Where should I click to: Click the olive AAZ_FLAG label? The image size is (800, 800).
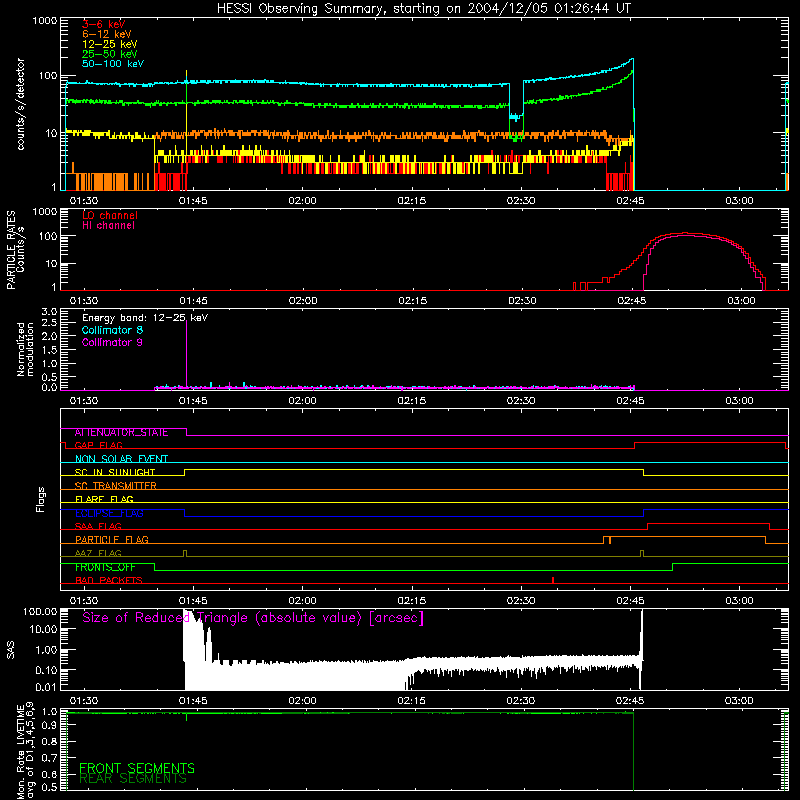98,553
